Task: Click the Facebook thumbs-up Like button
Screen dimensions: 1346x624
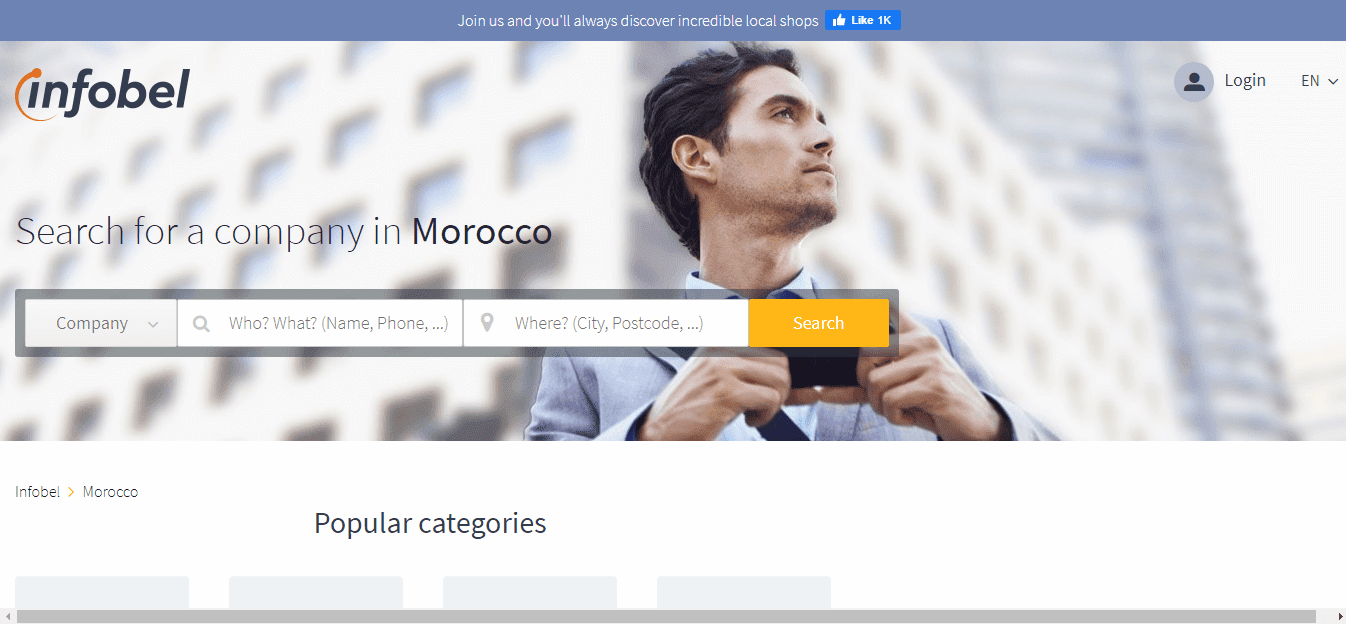Action: 863,20
